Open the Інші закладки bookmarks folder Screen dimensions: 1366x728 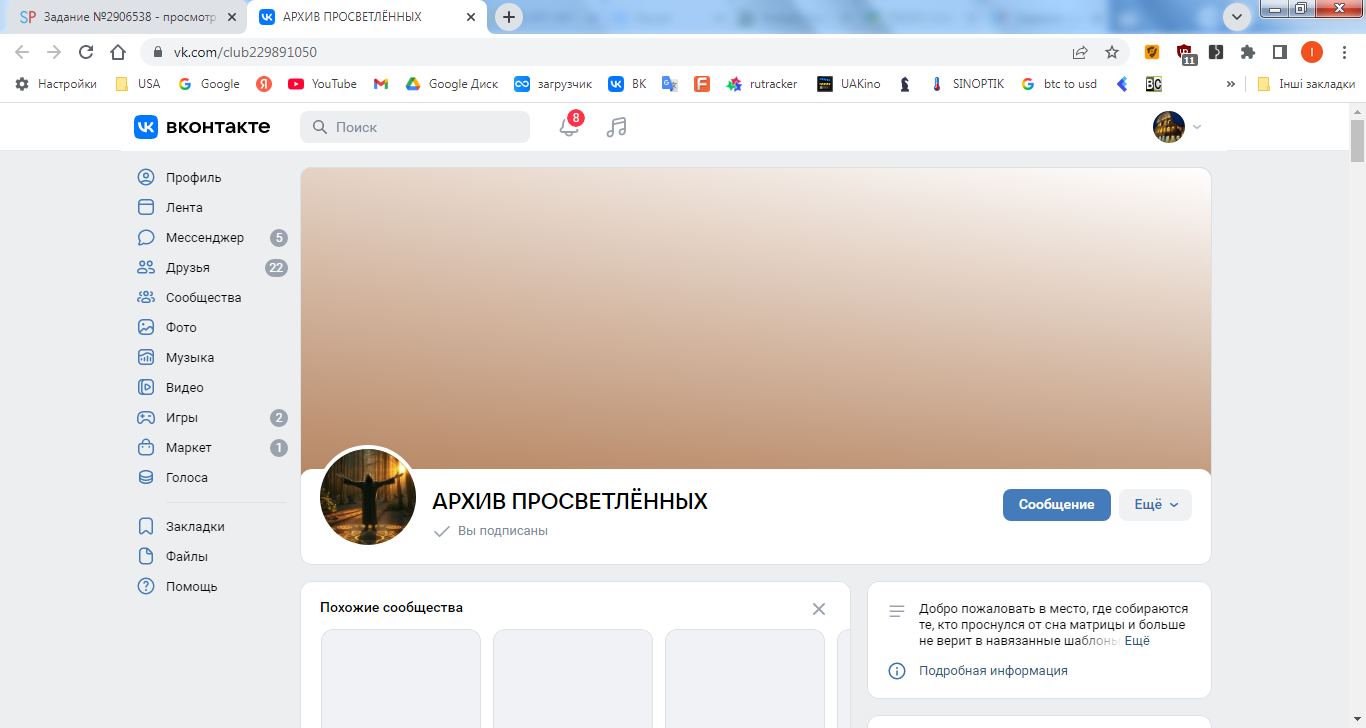coord(1306,84)
